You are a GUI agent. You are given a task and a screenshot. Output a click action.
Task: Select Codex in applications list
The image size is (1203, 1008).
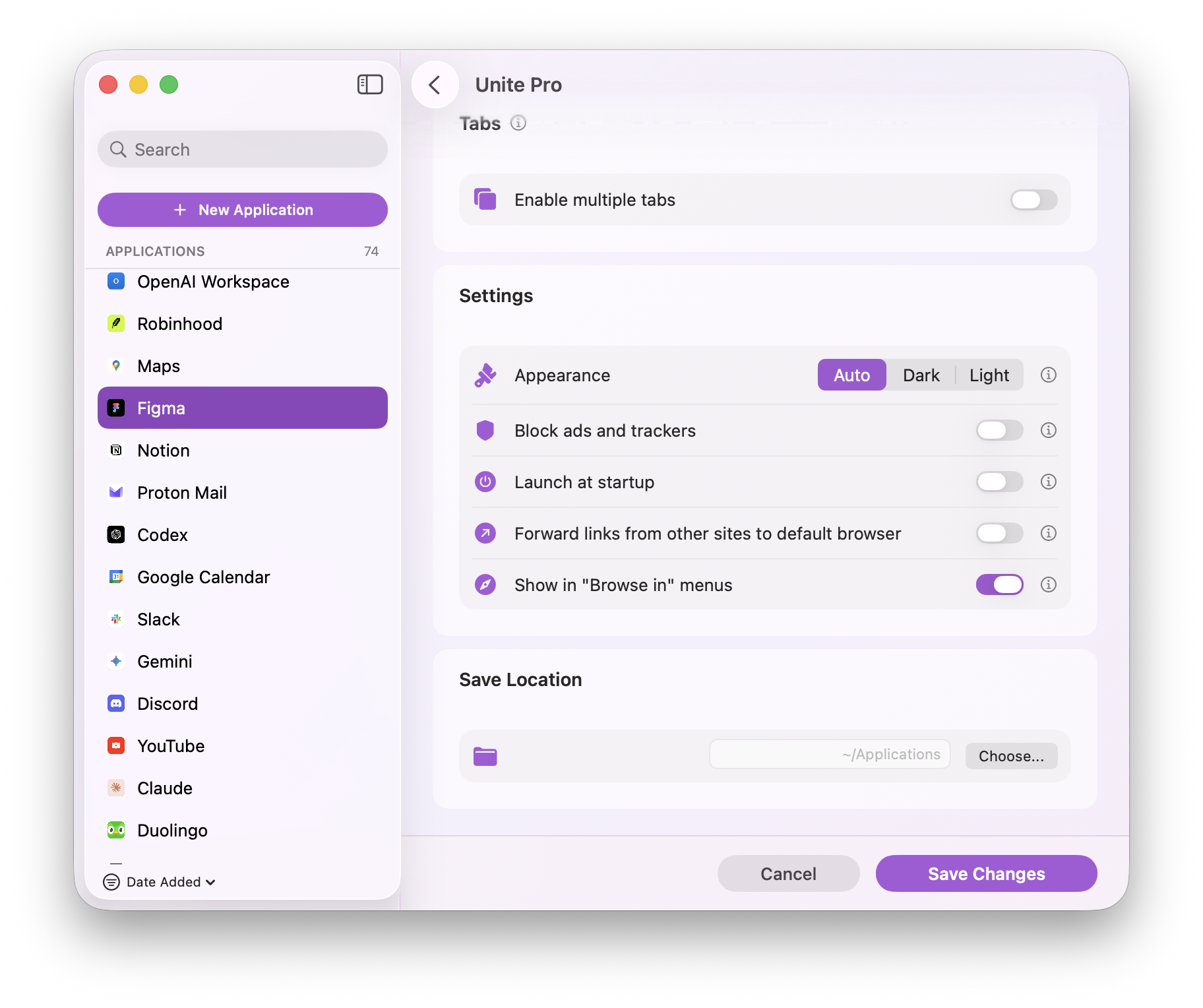pyautogui.click(x=243, y=535)
